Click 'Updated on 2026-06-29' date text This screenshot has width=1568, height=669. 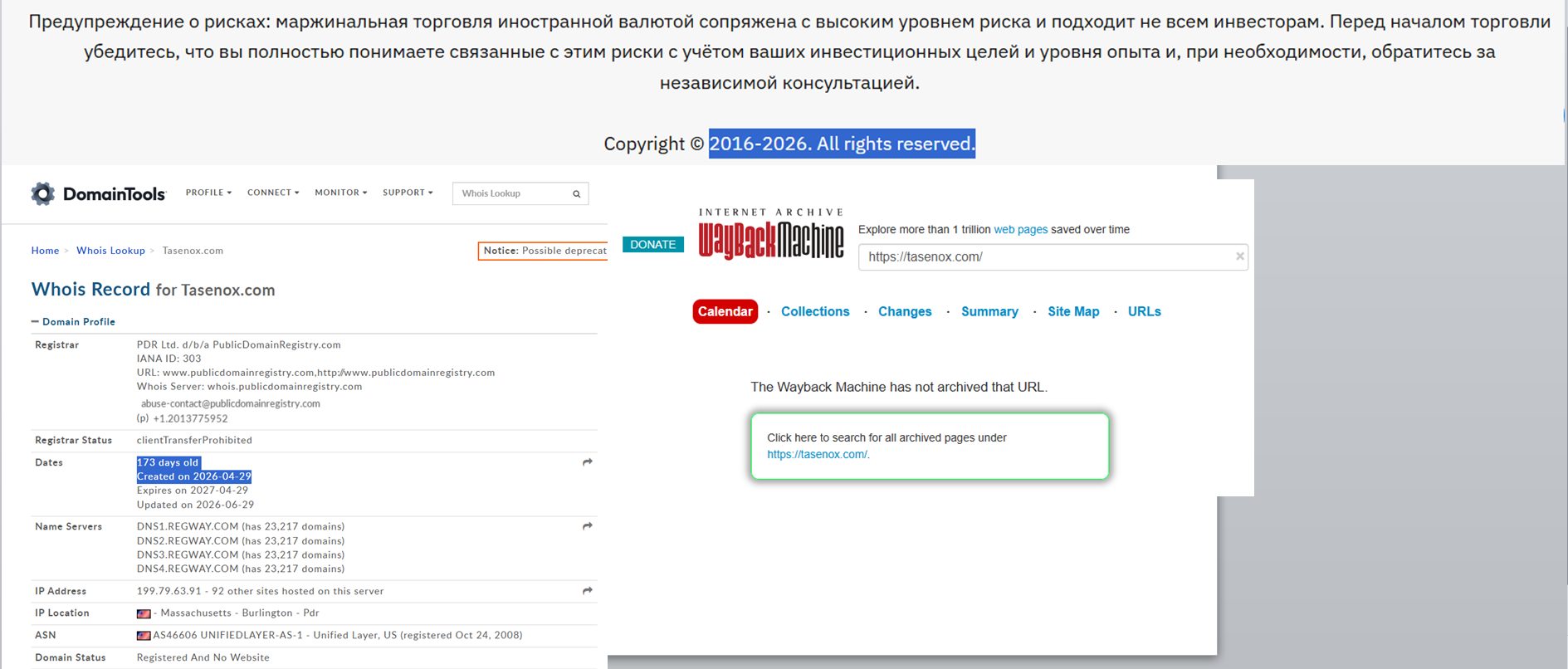click(195, 505)
